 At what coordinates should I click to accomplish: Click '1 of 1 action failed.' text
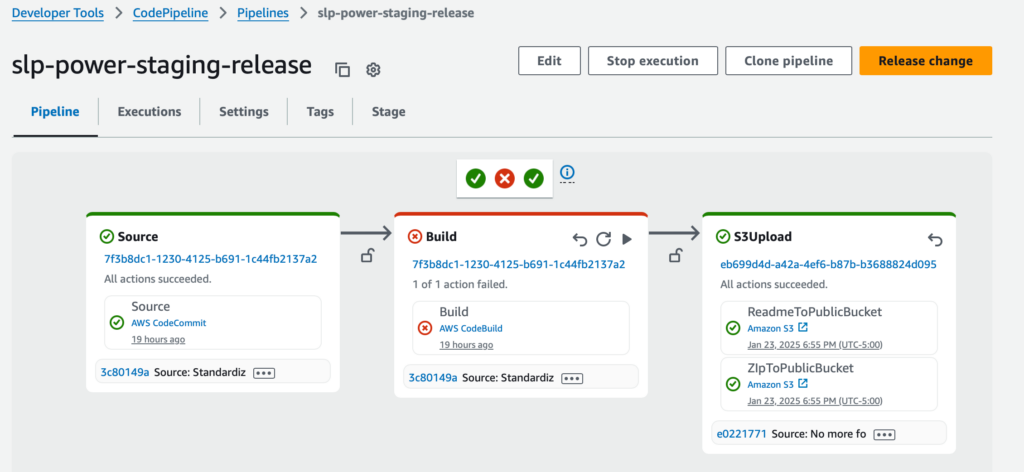[460, 285]
